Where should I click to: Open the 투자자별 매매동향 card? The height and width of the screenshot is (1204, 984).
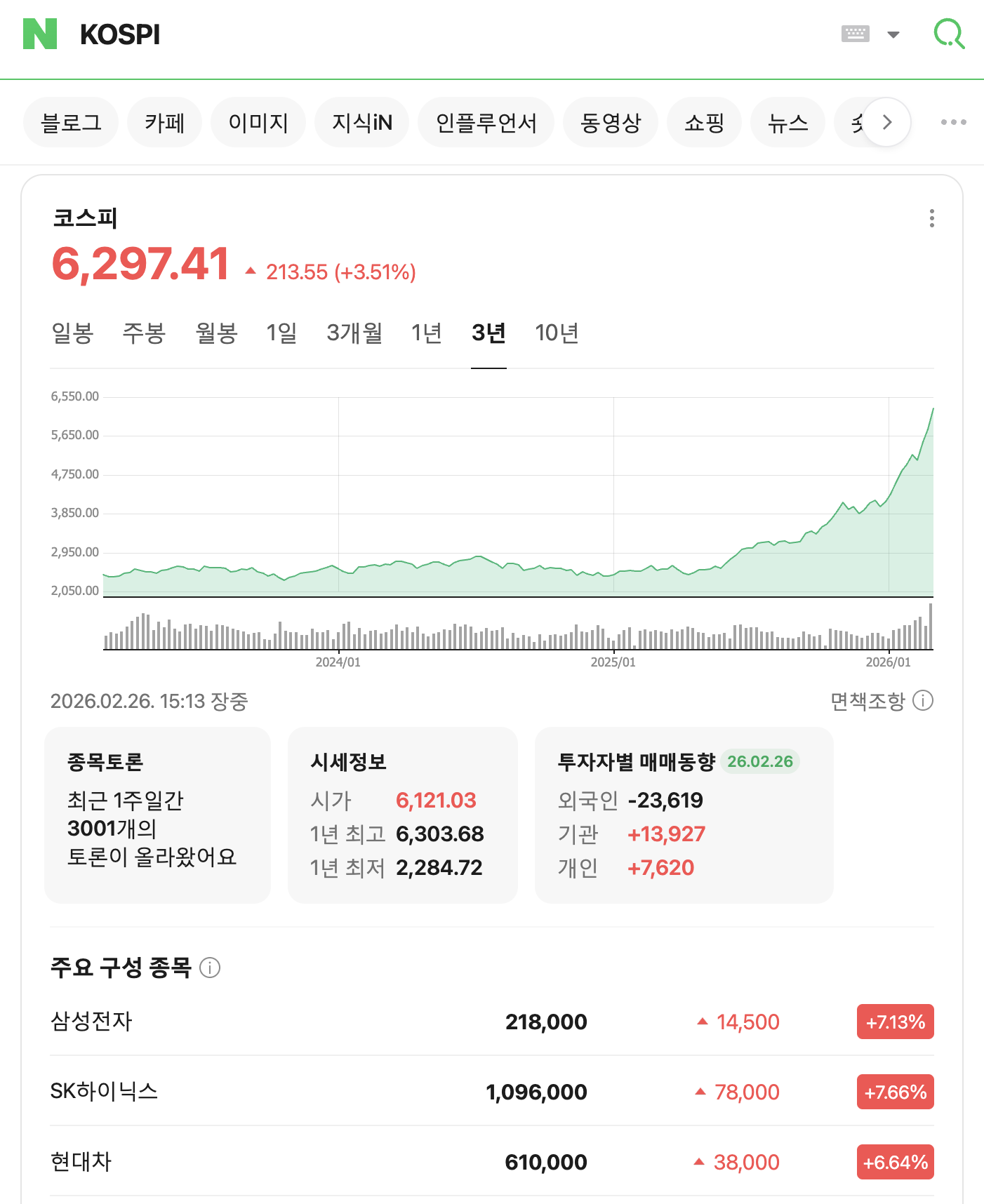pyautogui.click(x=684, y=815)
